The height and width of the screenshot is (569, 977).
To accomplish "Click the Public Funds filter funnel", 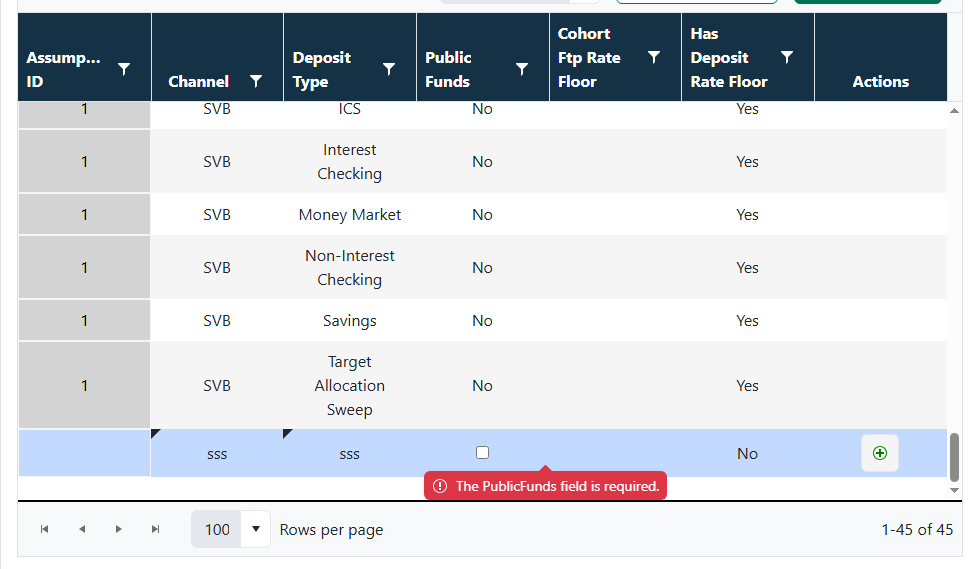I will pyautogui.click(x=522, y=69).
